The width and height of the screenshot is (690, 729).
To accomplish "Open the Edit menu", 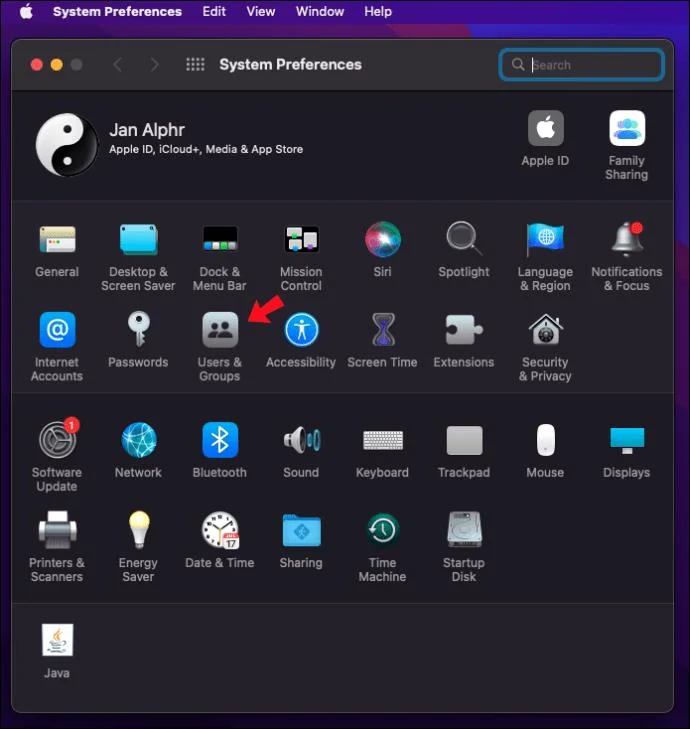I will coord(214,11).
